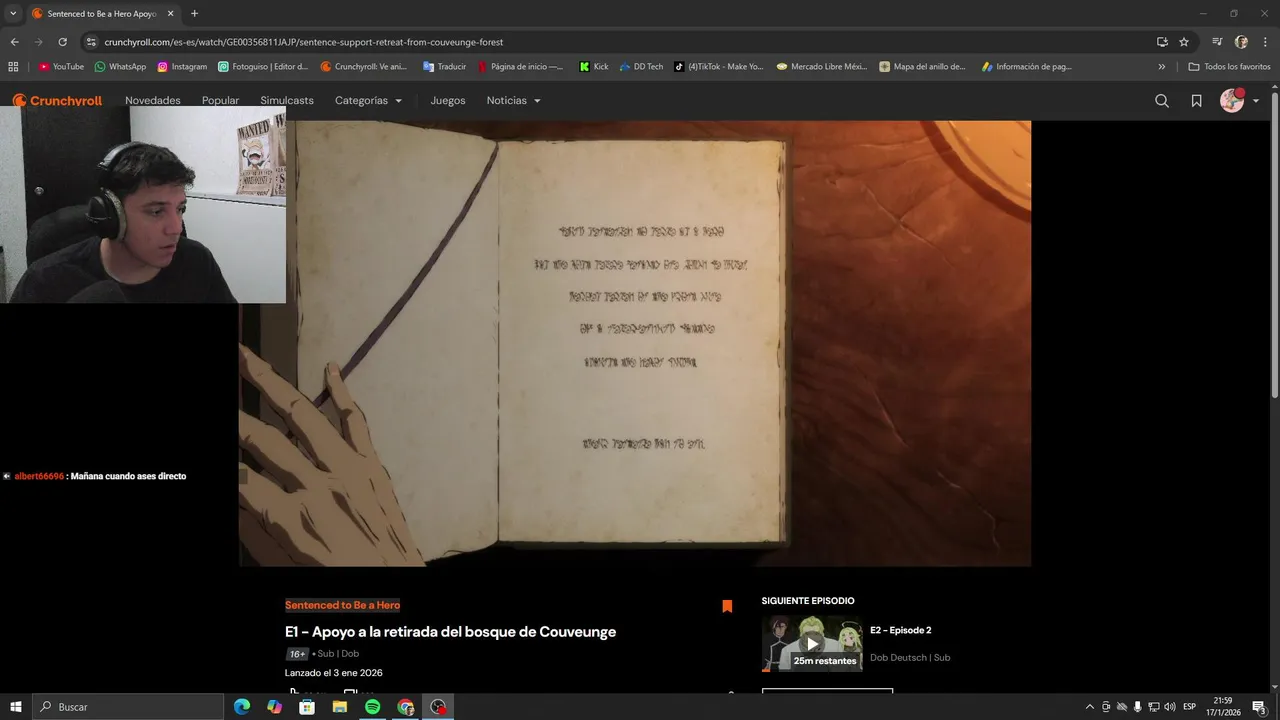Viewport: 1280px width, 720px height.
Task: Open a new browser tab
Action: coord(194,14)
